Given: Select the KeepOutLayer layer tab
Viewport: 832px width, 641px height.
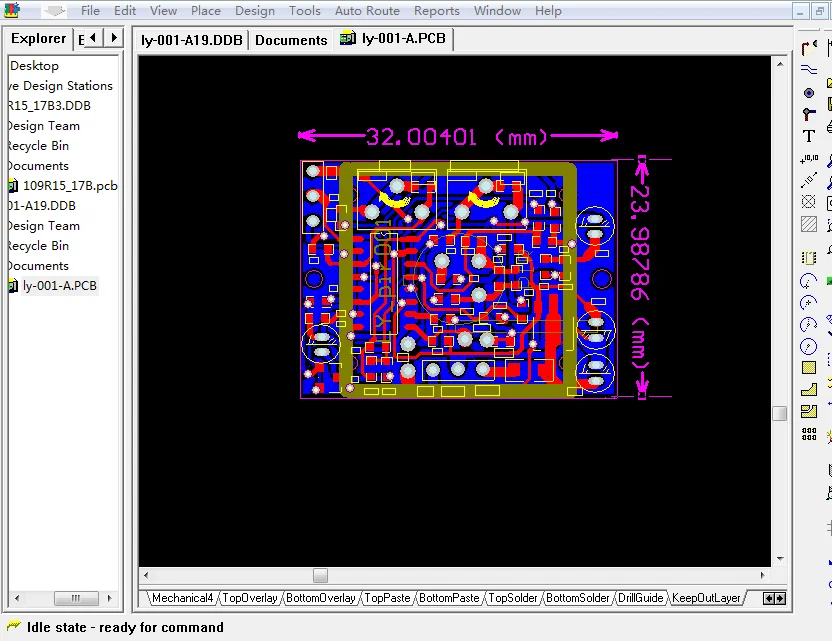Looking at the screenshot, I should pos(706,598).
